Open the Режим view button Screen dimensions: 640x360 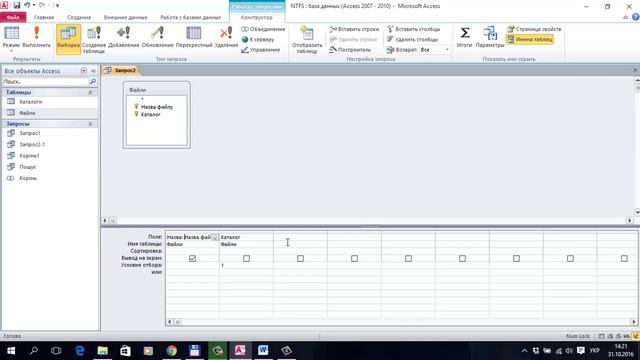point(11,38)
